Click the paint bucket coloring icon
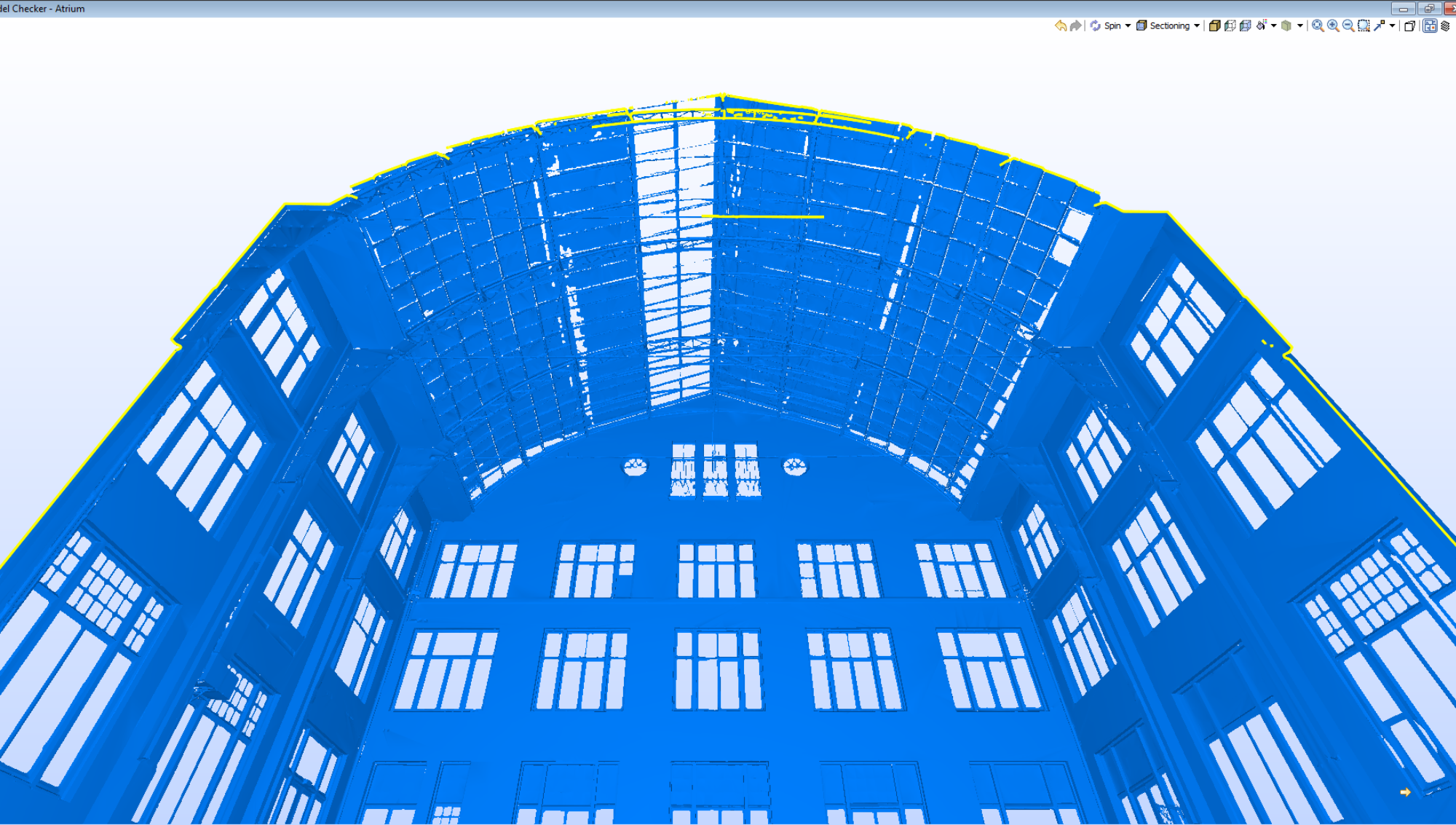1456x825 pixels. point(1262,25)
